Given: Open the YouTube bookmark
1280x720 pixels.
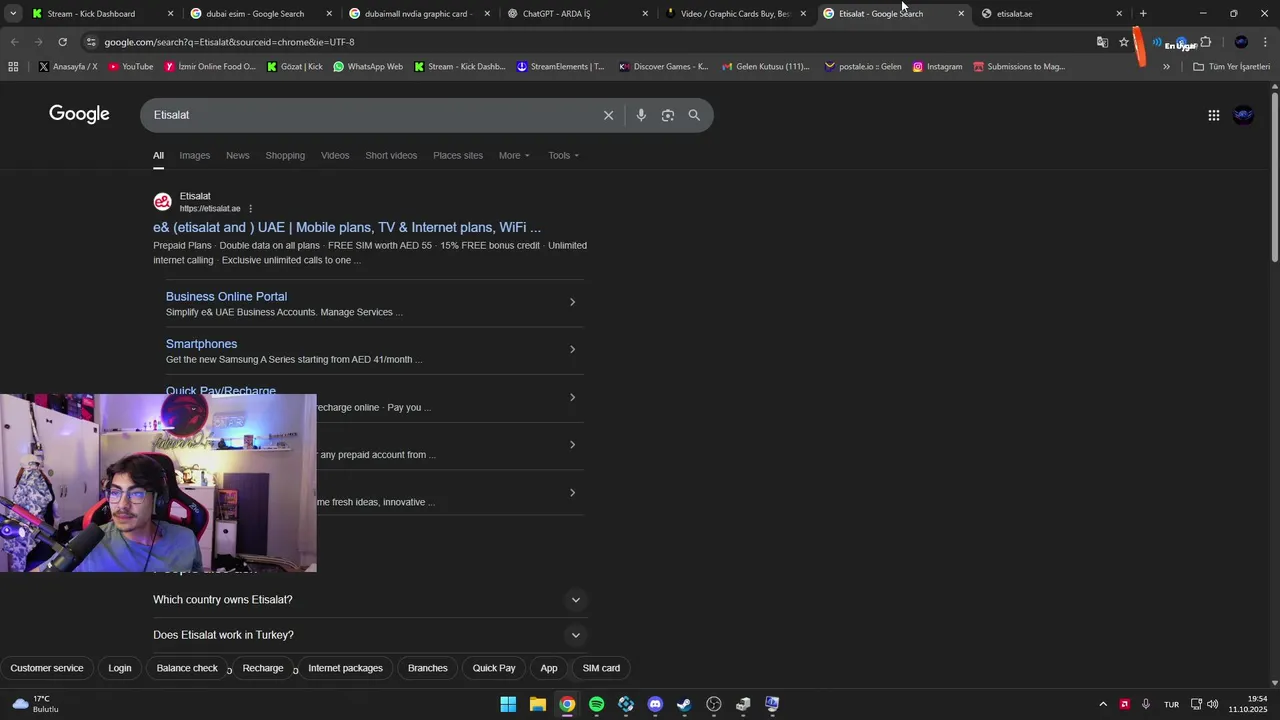Looking at the screenshot, I should (130, 67).
